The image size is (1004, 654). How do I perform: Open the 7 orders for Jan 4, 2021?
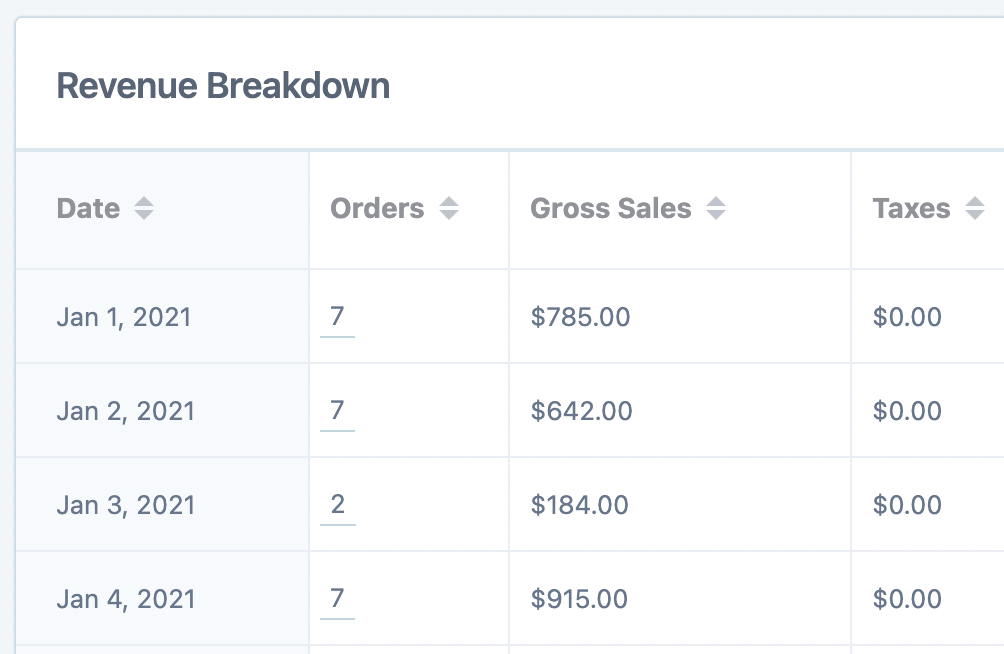coord(337,598)
